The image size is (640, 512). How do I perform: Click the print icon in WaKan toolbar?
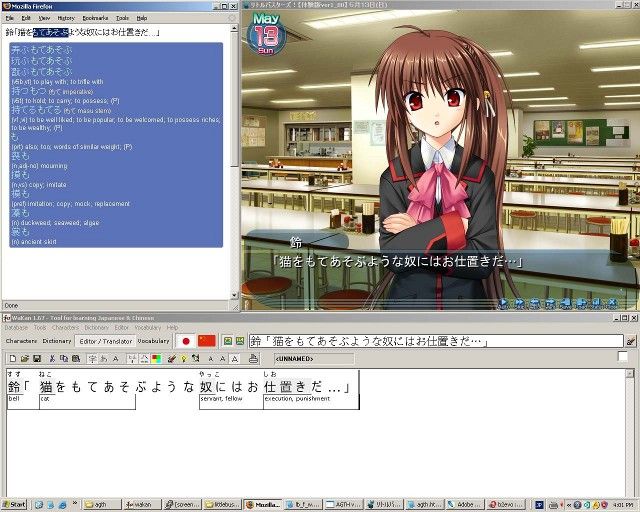pos(253,358)
